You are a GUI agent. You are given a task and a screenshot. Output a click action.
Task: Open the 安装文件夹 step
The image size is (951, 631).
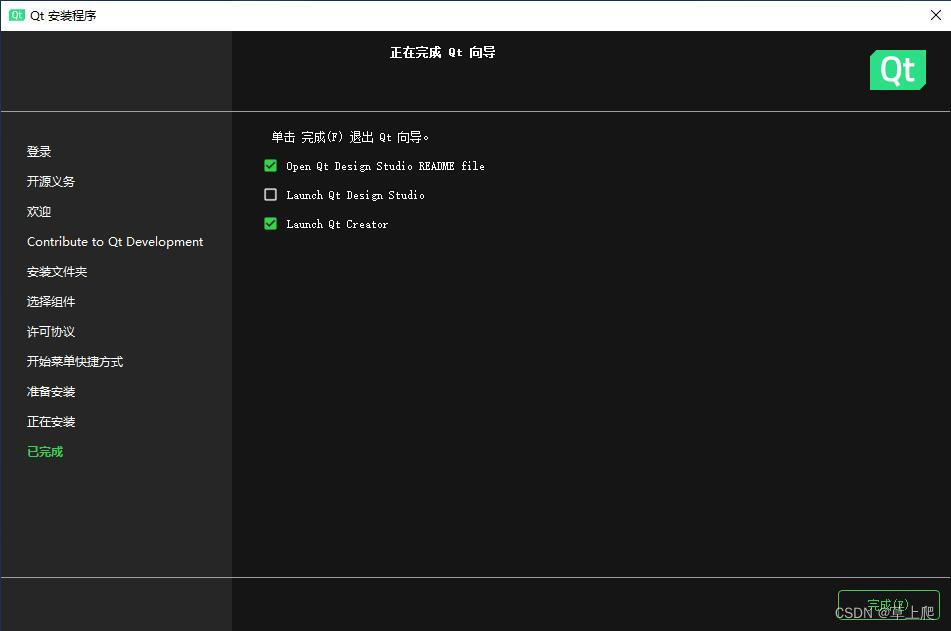(56, 271)
